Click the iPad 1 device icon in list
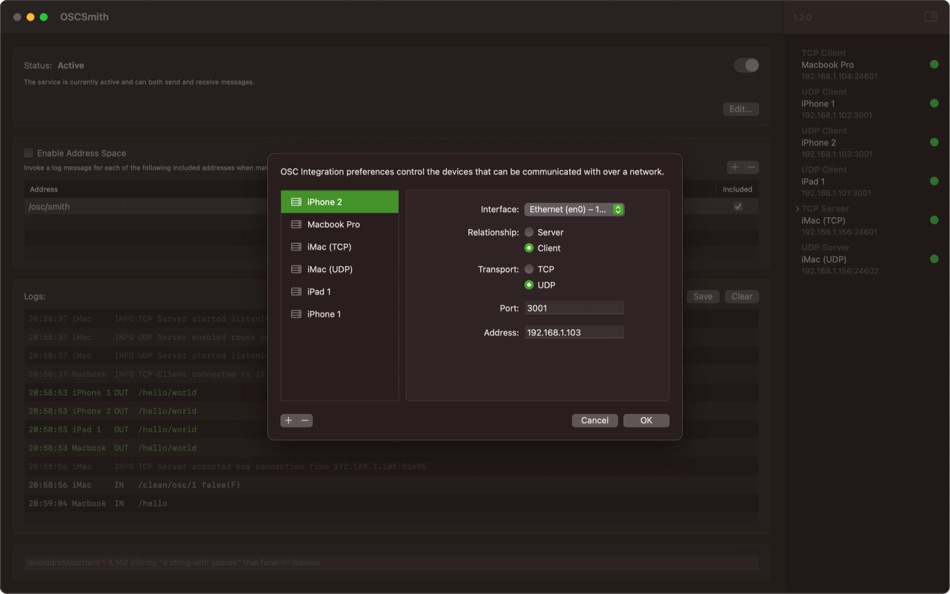The height and width of the screenshot is (594, 950). pyautogui.click(x=296, y=292)
